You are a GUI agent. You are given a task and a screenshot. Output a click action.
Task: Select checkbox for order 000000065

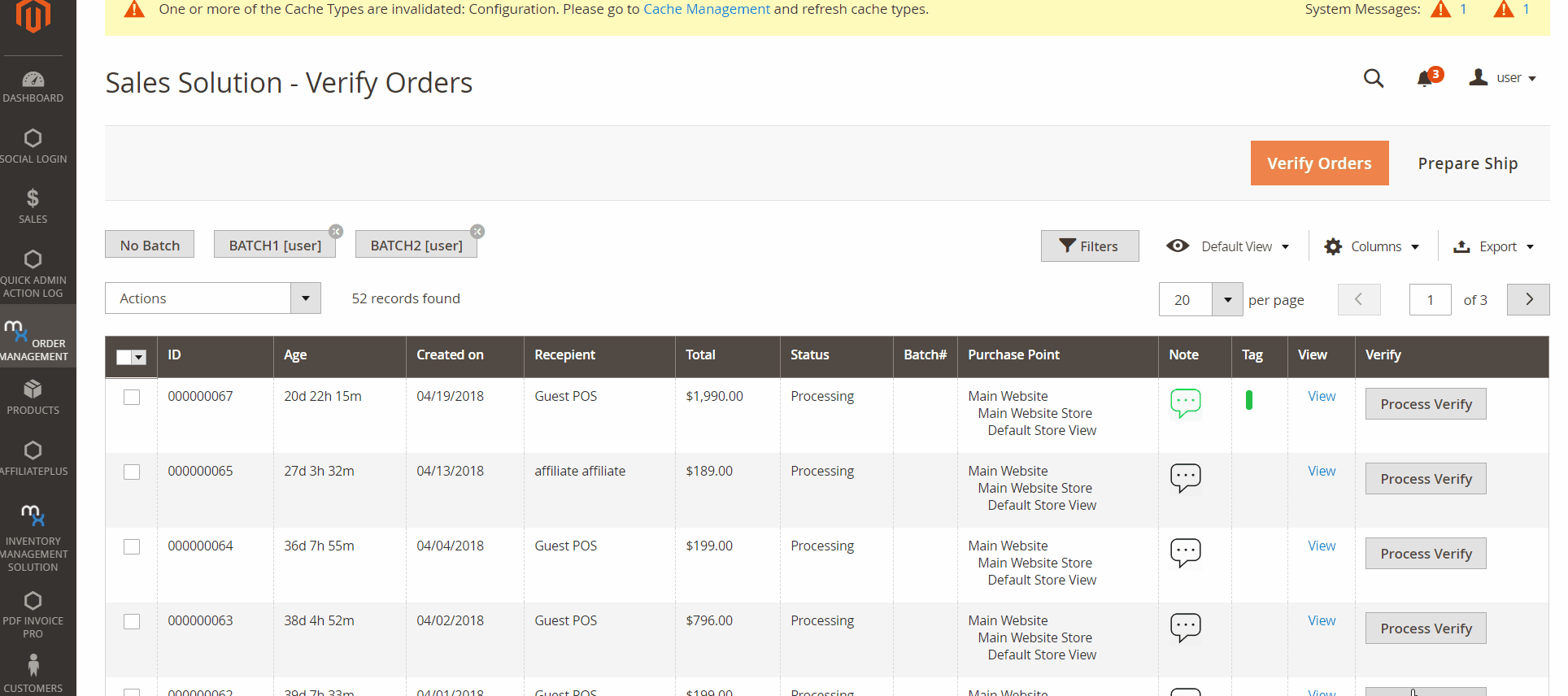point(132,472)
